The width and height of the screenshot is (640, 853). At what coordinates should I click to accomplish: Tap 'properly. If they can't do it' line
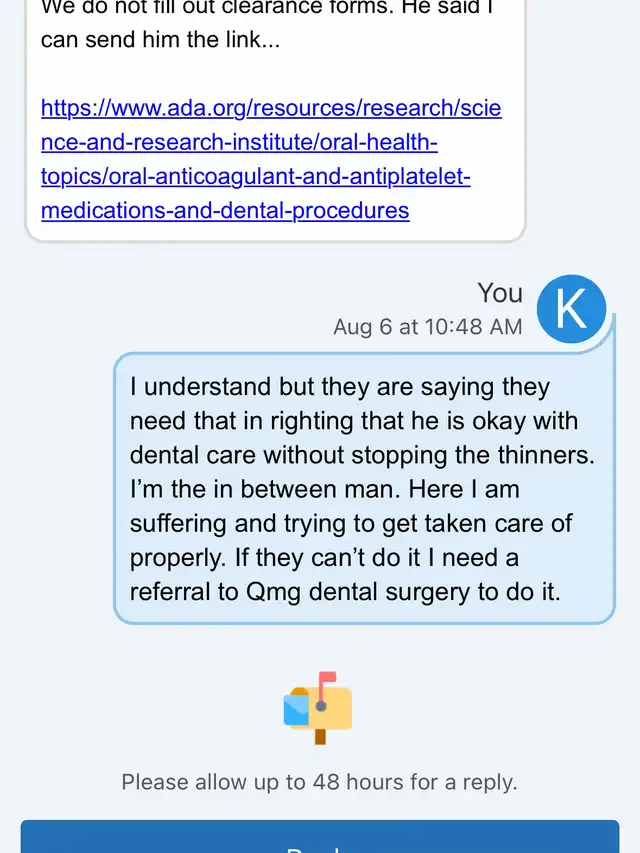point(324,557)
